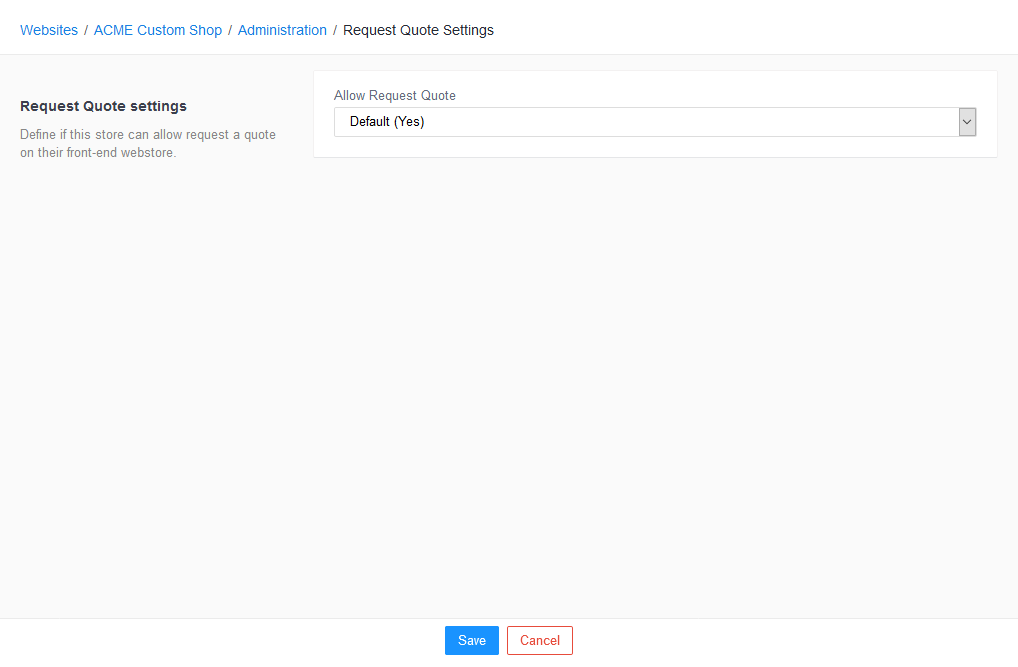Save the Request Quote settings

(x=471, y=640)
